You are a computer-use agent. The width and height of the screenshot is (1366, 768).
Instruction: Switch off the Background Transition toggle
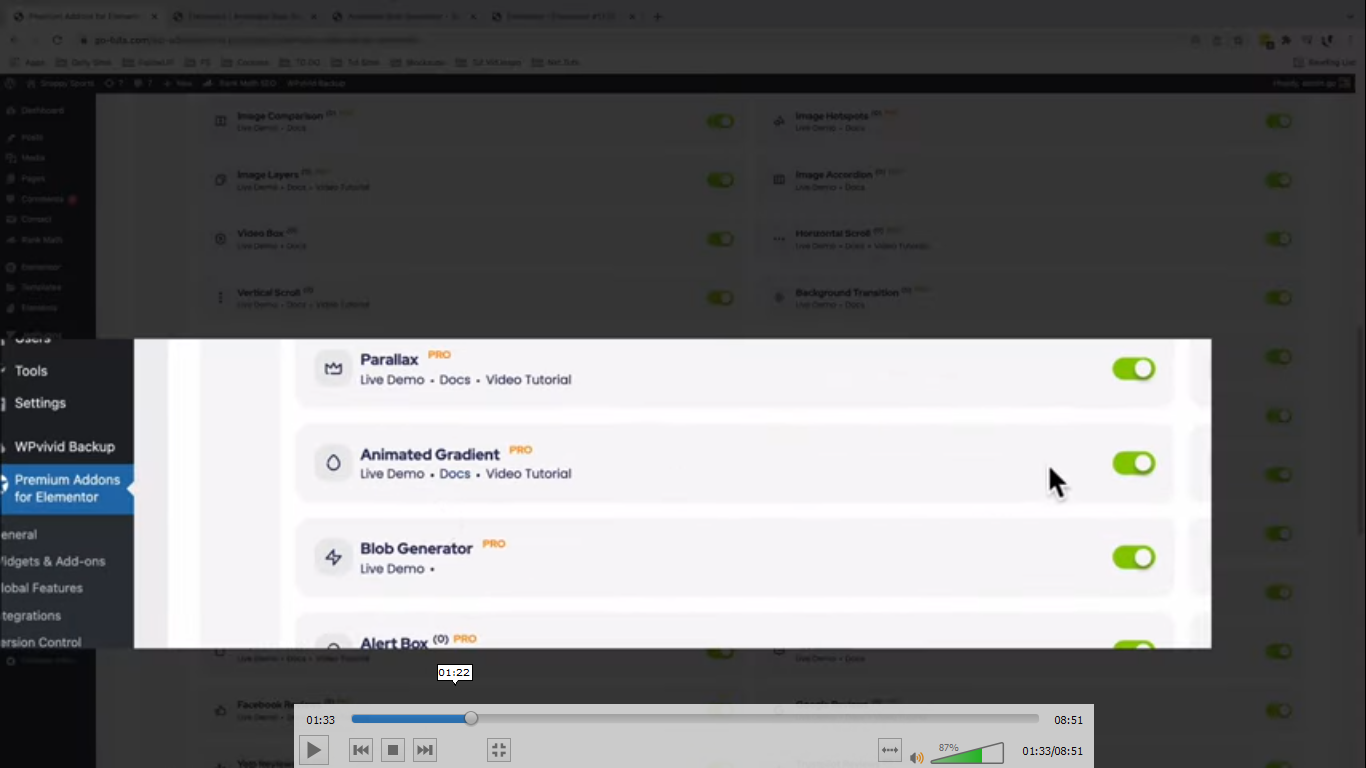click(x=1278, y=298)
